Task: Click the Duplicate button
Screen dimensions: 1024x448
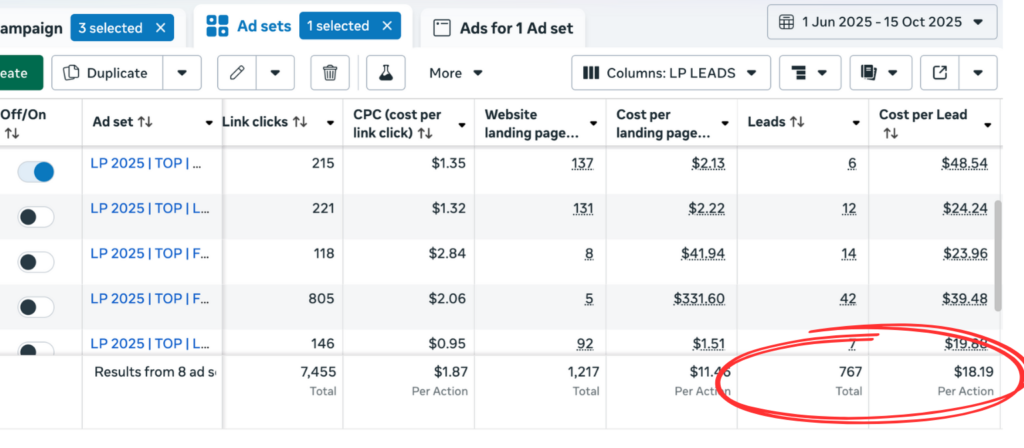Action: [x=106, y=73]
